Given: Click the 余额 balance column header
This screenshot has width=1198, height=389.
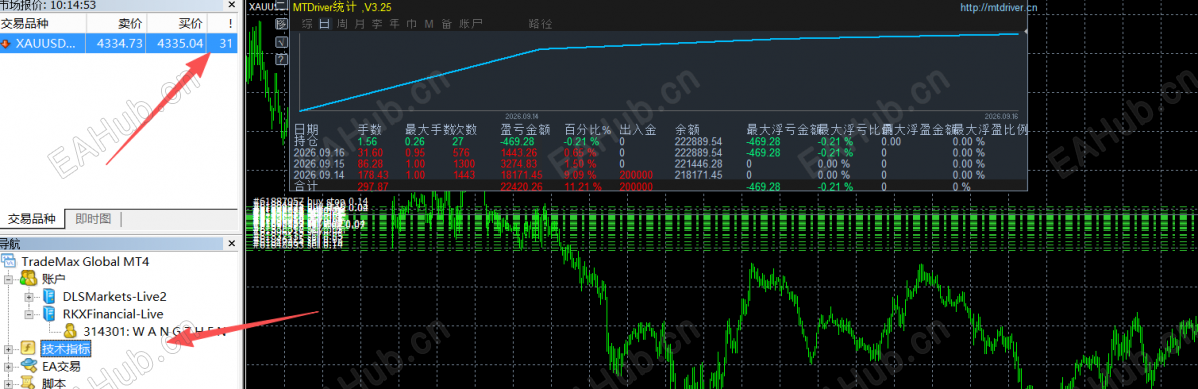Looking at the screenshot, I should pos(688,130).
